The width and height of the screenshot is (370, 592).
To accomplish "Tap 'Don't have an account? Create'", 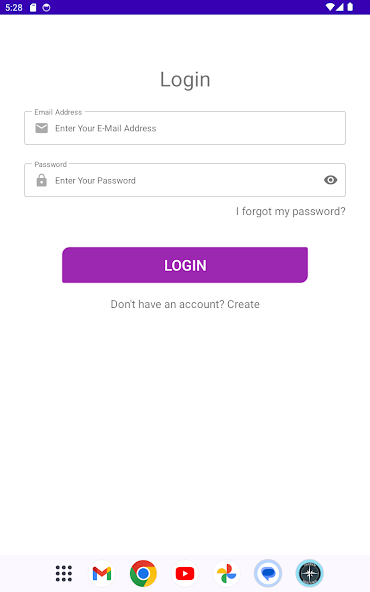I will (185, 304).
